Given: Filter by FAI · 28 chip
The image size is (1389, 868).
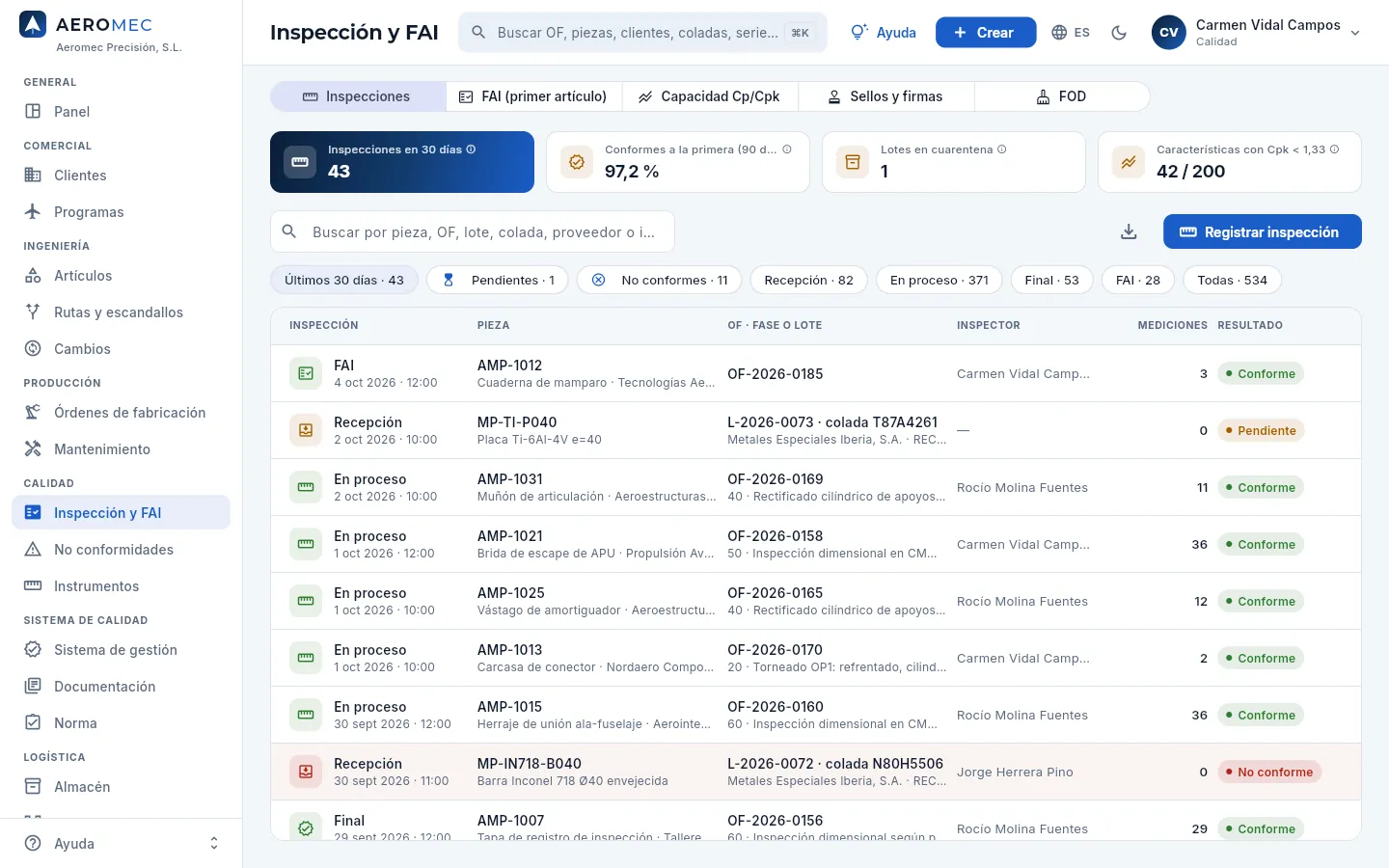Looking at the screenshot, I should (x=1138, y=281).
